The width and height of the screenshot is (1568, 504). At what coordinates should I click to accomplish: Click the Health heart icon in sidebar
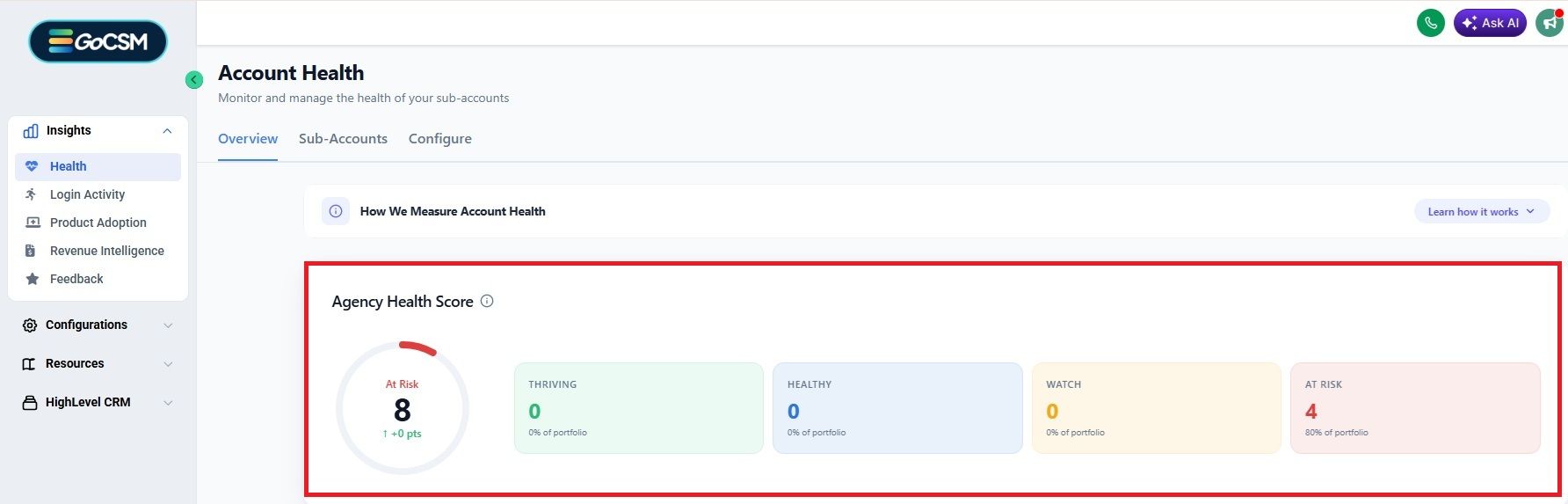coord(32,166)
